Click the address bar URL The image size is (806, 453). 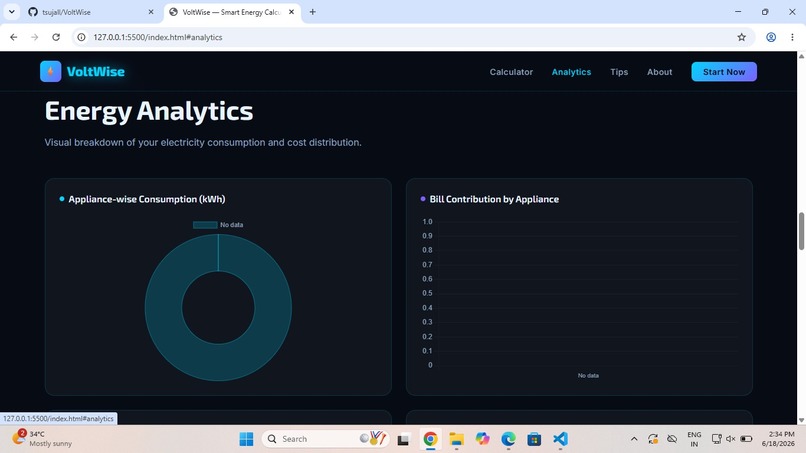pyautogui.click(x=158, y=37)
